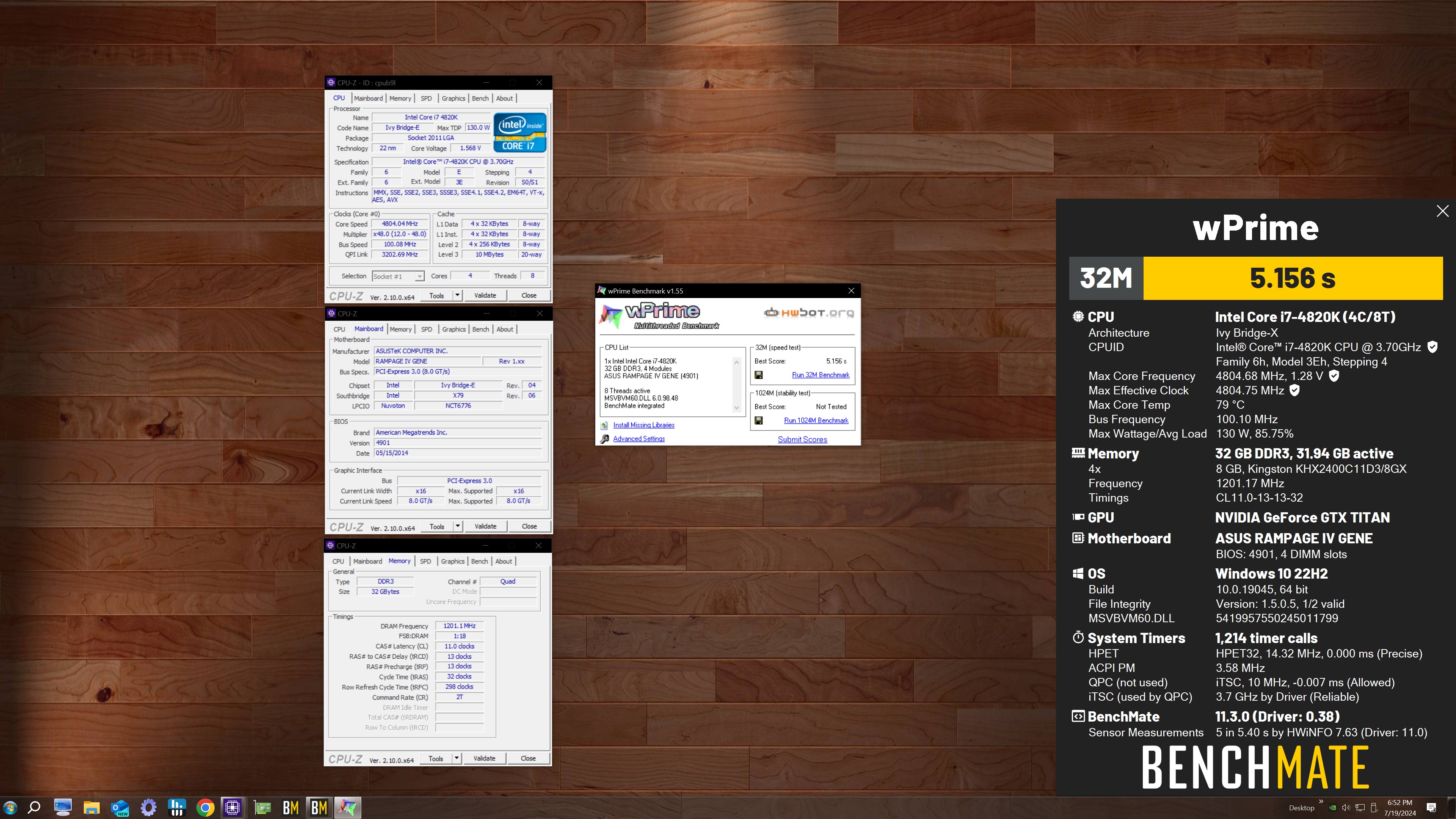The height and width of the screenshot is (819, 1456).
Task: Click '1x Intel Intel Core i7-4820K' in CPU List
Action: (640, 361)
